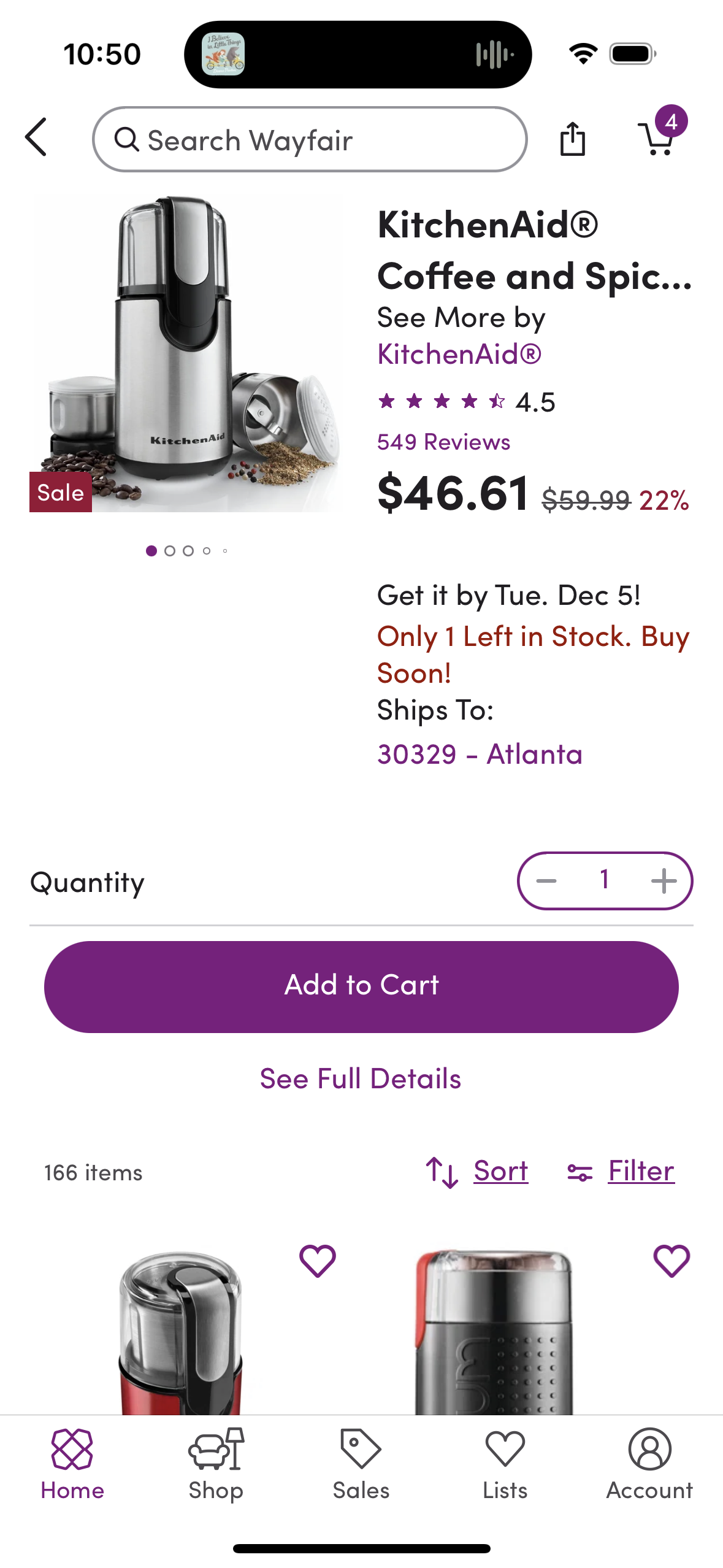The height and width of the screenshot is (1568, 723).
Task: Open the Lists tab
Action: [505, 1464]
